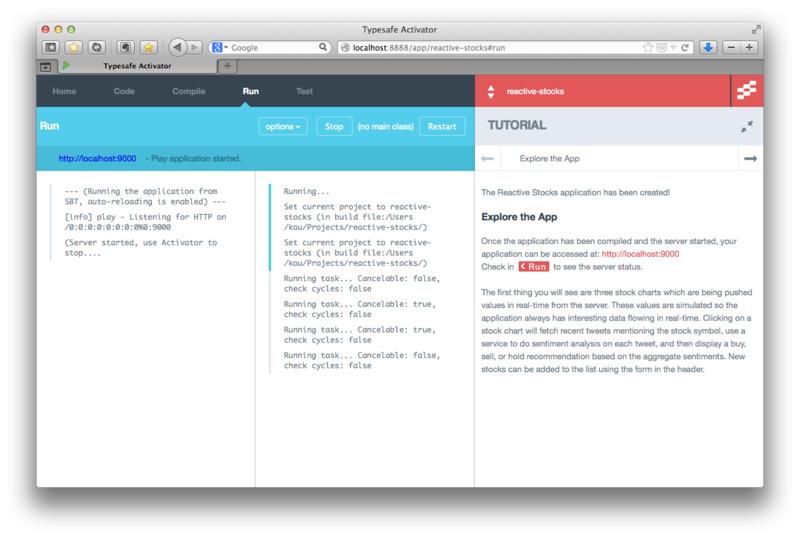Select the Typesafe Activator browser tab

[x=137, y=66]
